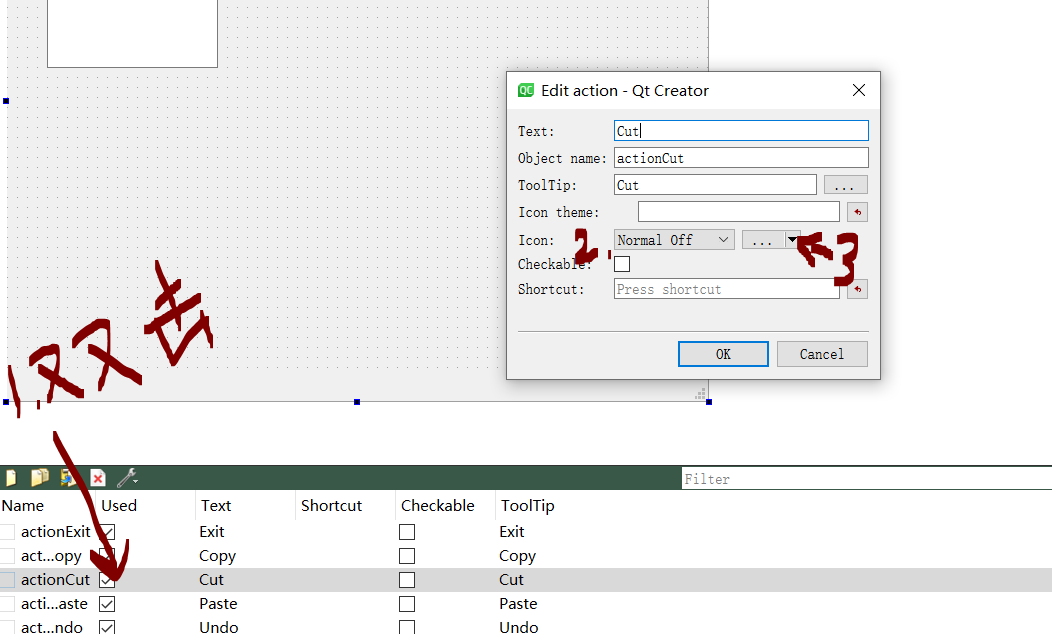
Task: Close the Edit action dialog
Action: [x=859, y=90]
